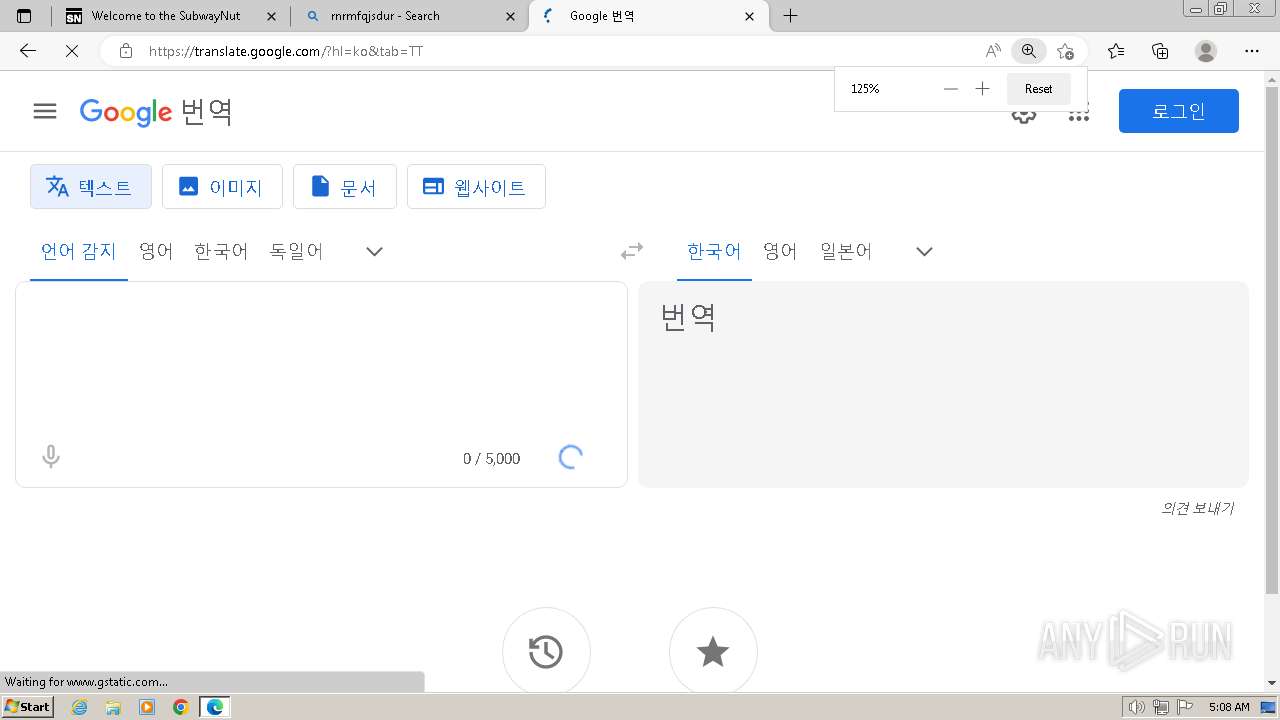The height and width of the screenshot is (720, 1280).
Task: Decrease zoom with the minus button
Action: point(951,89)
